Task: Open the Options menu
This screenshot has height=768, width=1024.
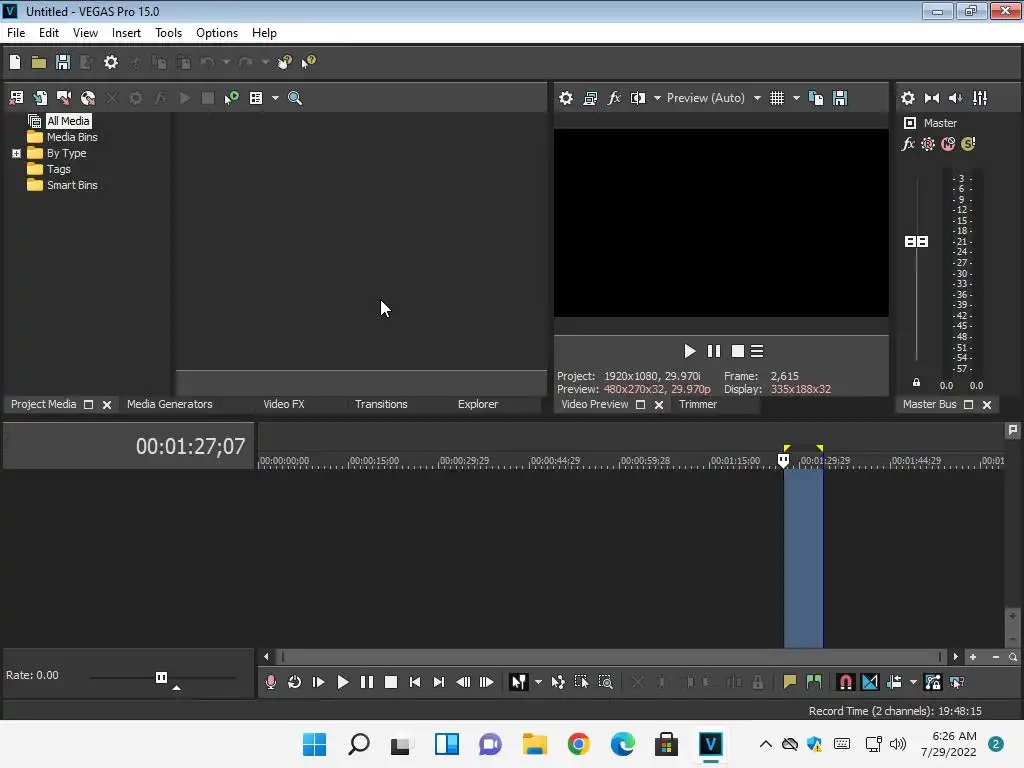Action: click(x=217, y=33)
